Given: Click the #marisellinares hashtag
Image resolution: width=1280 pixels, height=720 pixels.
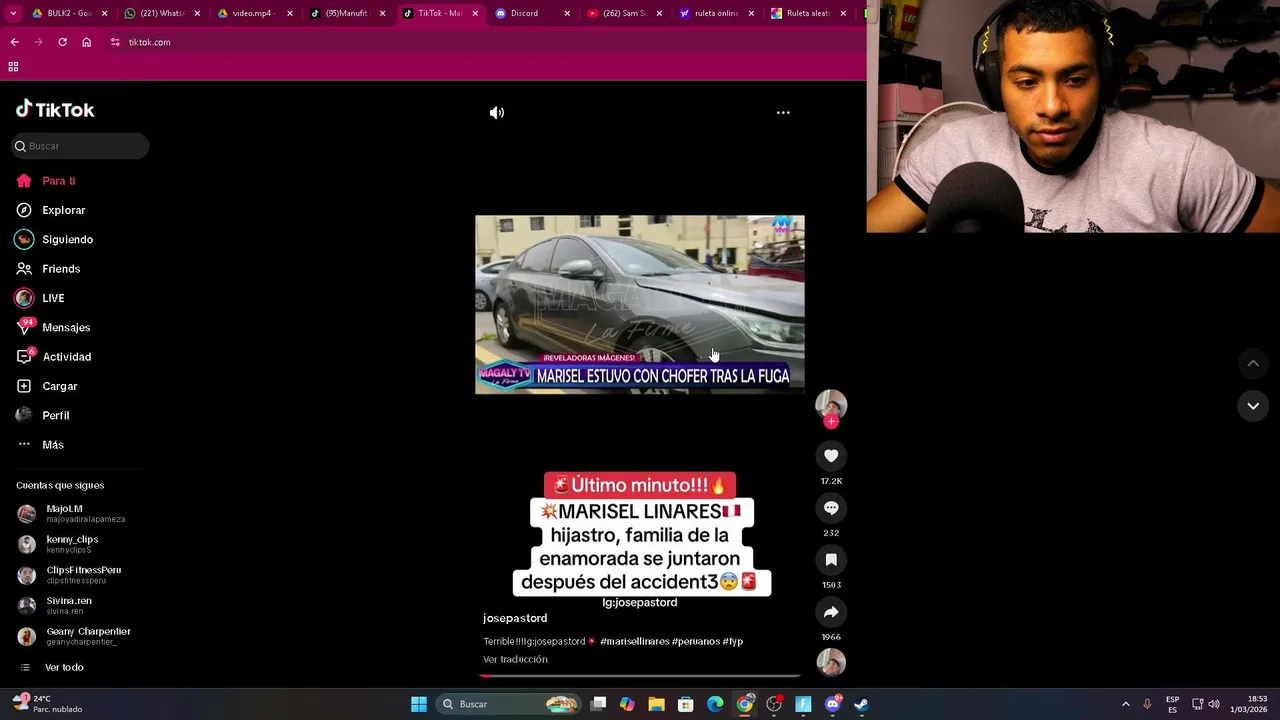Looking at the screenshot, I should 634,641.
